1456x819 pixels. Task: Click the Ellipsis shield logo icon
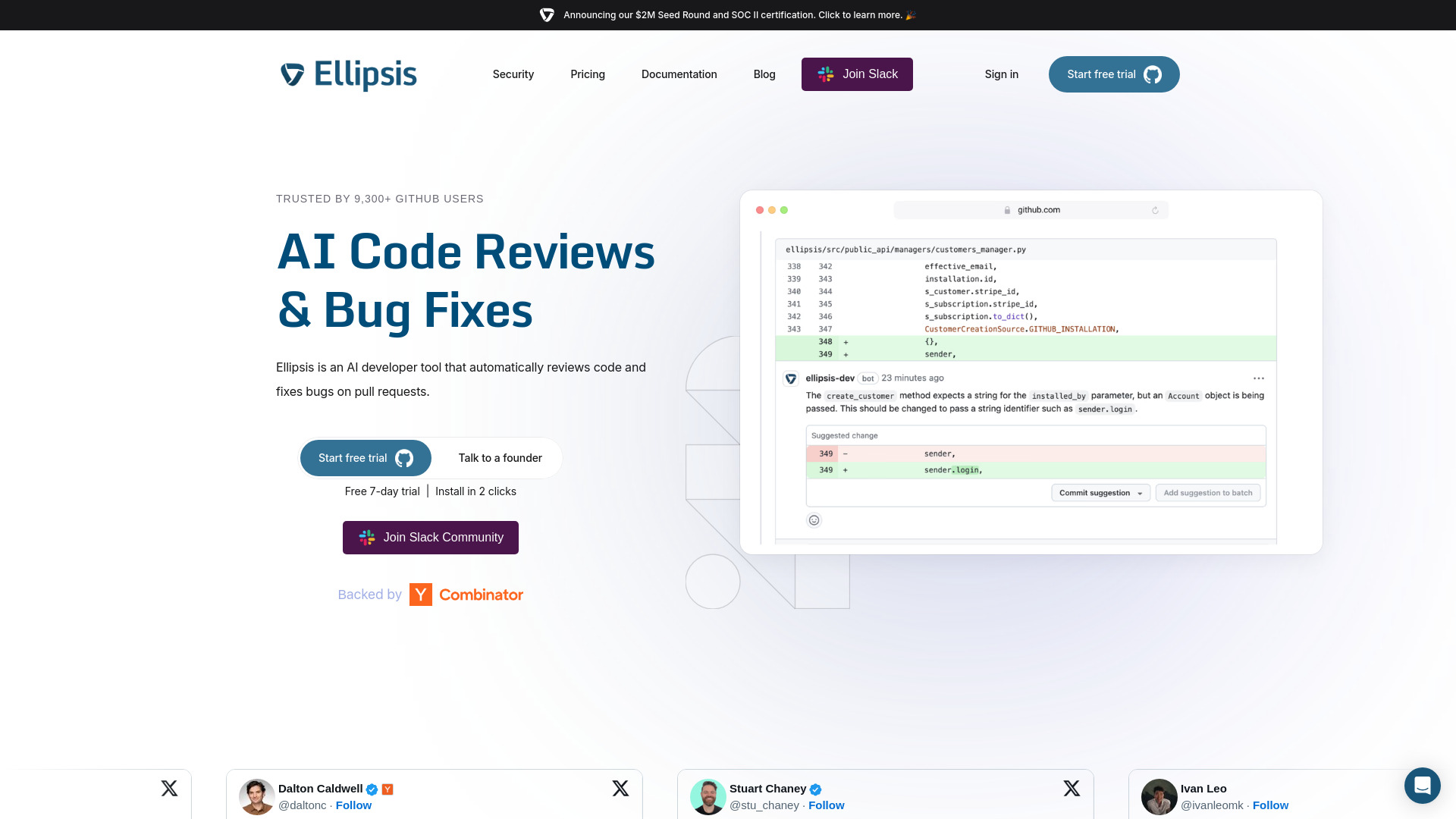click(x=293, y=75)
